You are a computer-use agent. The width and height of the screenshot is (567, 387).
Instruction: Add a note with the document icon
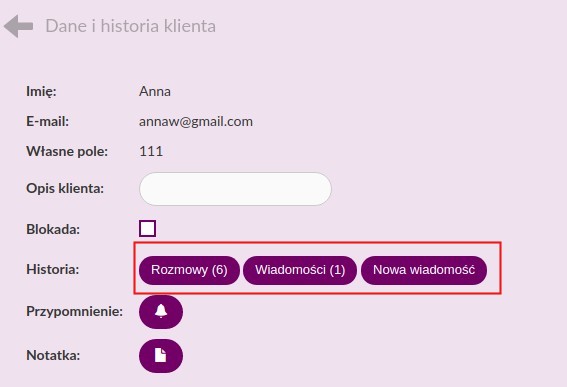point(161,356)
